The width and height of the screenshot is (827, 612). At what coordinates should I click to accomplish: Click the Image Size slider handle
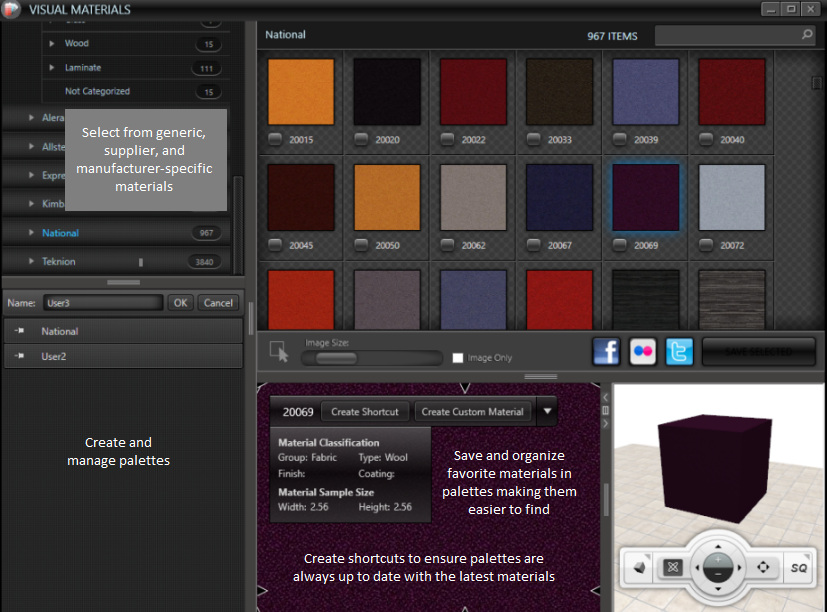tap(336, 358)
